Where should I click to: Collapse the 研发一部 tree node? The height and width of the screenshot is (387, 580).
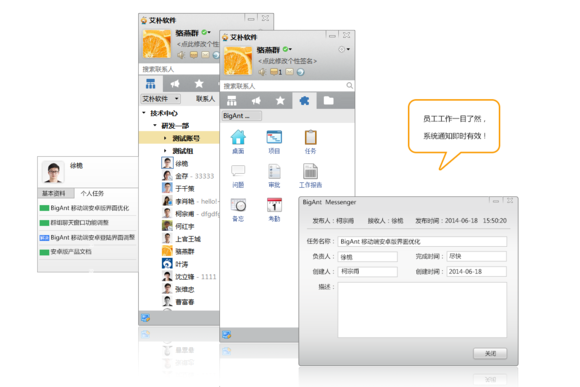click(x=155, y=125)
